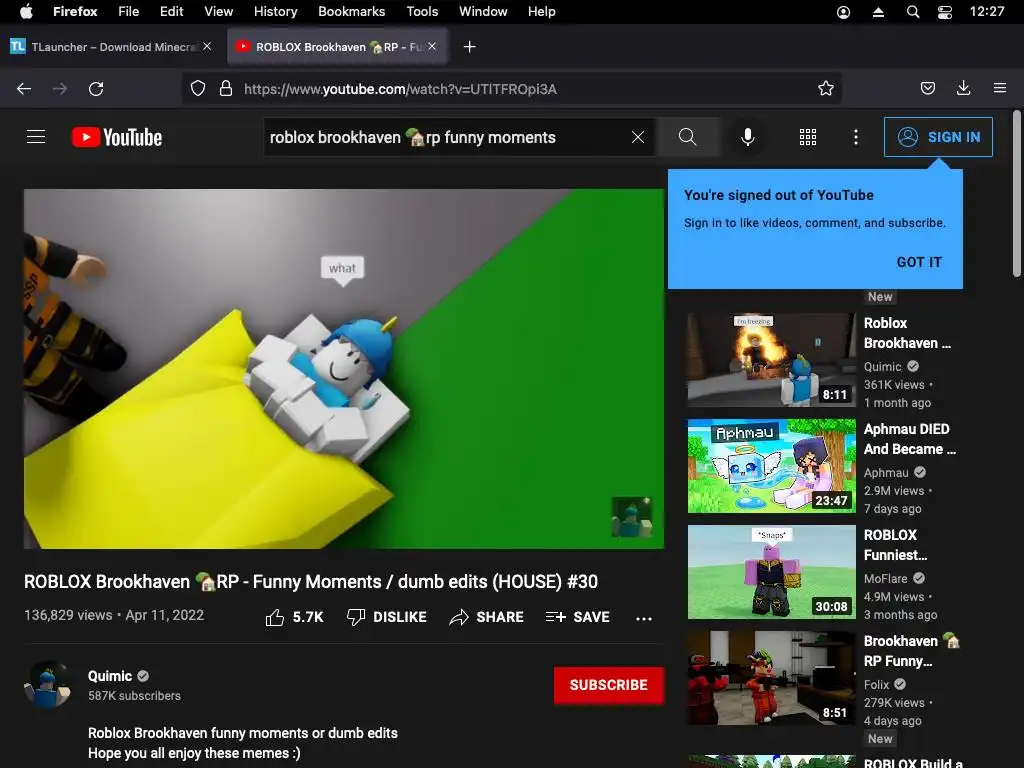Click the YouTube logo

pos(117,137)
